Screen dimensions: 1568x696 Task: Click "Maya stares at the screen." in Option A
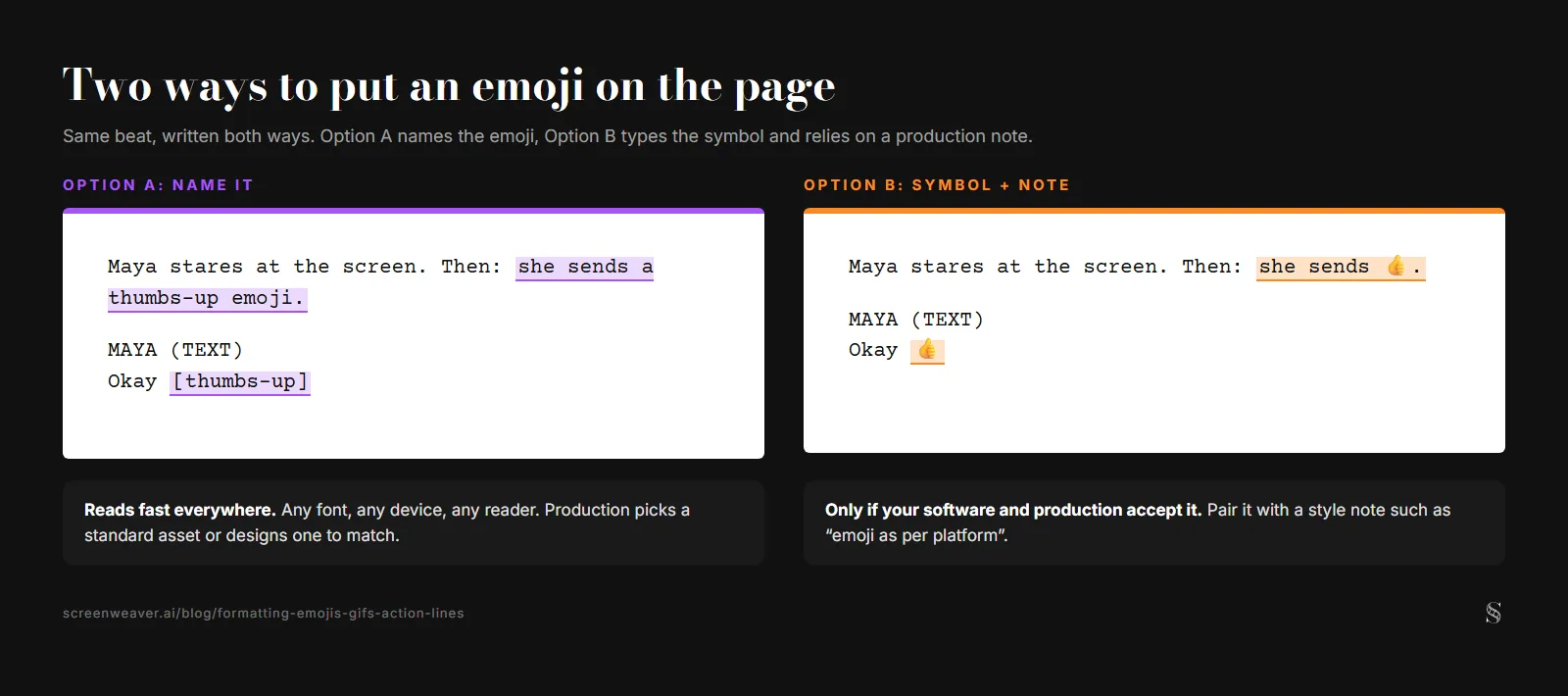tap(268, 267)
